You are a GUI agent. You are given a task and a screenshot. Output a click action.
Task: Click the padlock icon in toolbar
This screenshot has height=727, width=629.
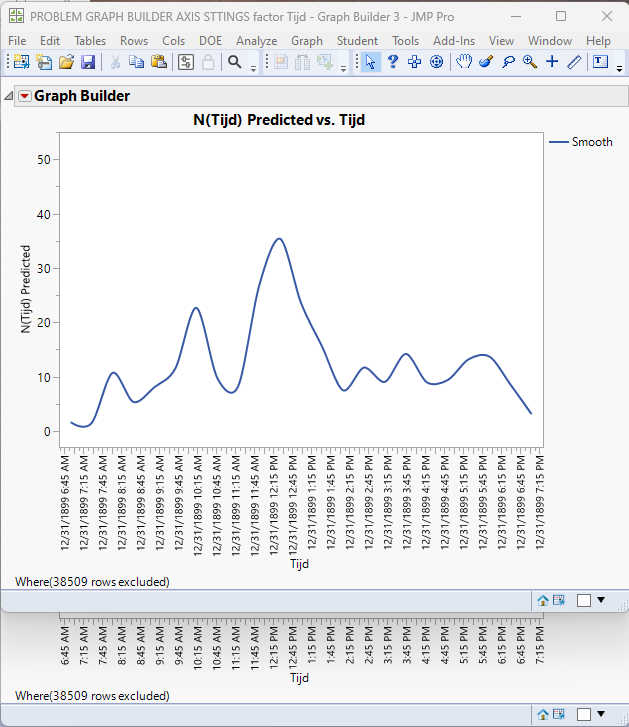coord(208,62)
